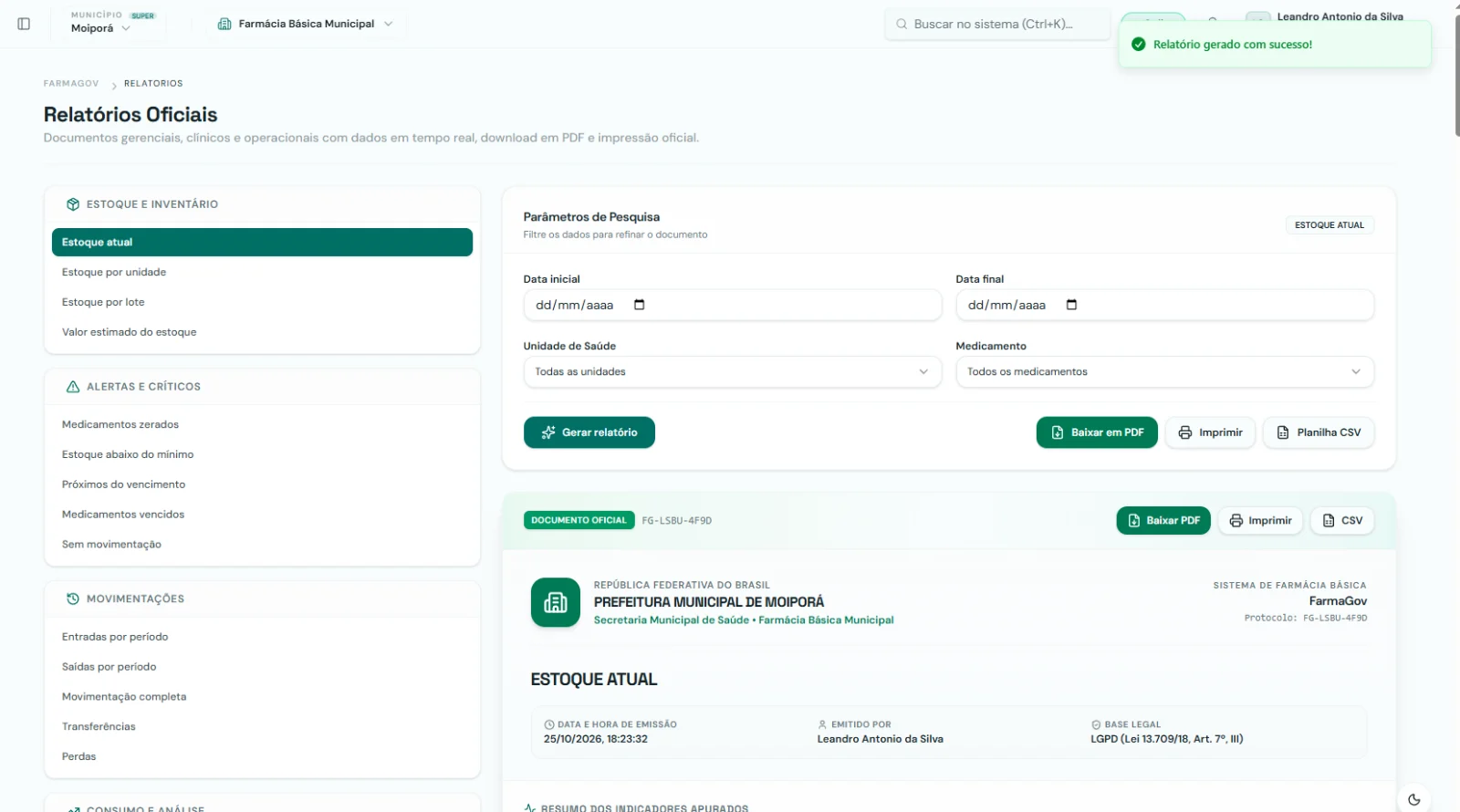The width and height of the screenshot is (1460, 812).
Task: Open Medicamentos vencidos report
Action: click(x=262, y=515)
